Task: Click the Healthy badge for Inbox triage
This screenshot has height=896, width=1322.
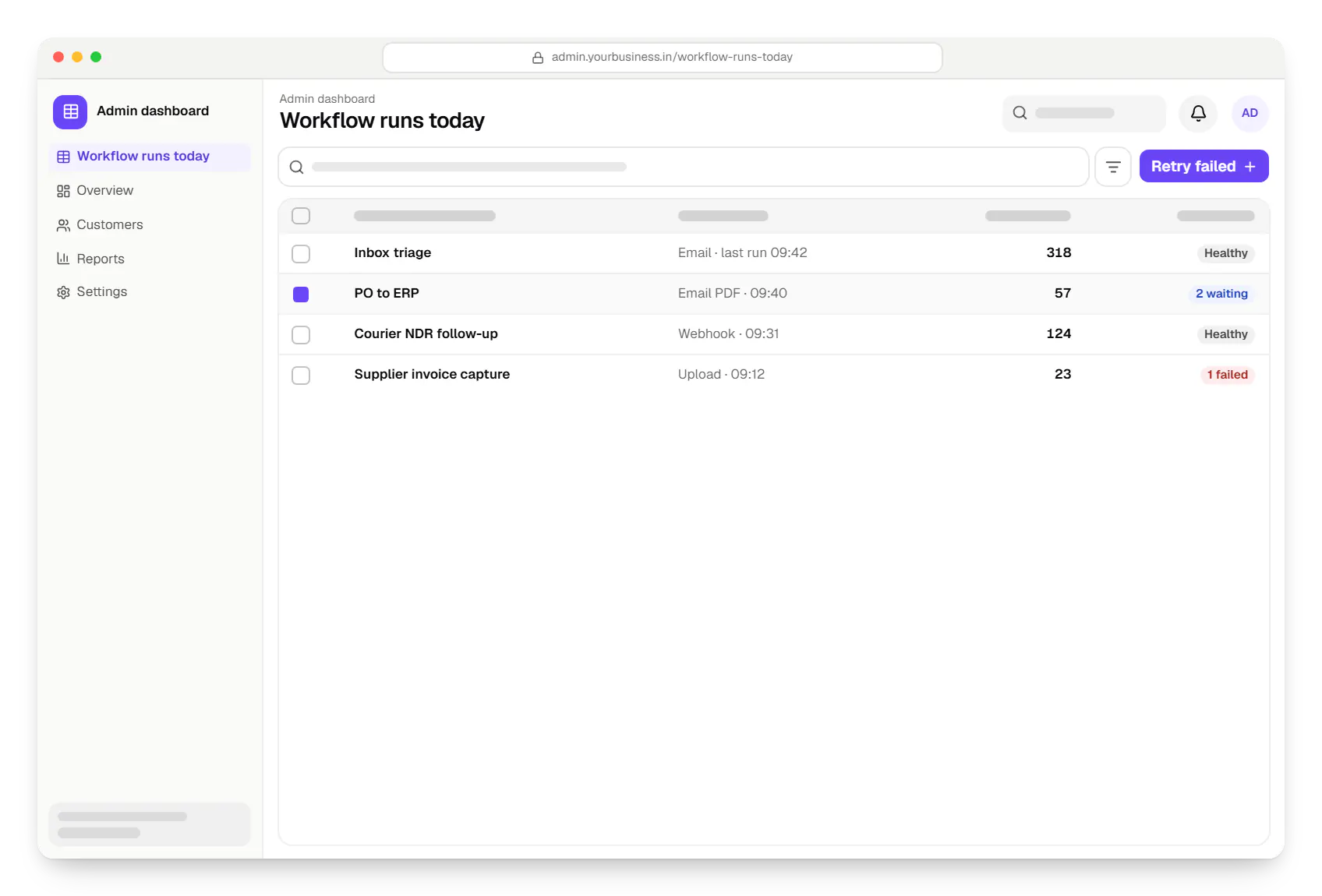Action: point(1225,253)
